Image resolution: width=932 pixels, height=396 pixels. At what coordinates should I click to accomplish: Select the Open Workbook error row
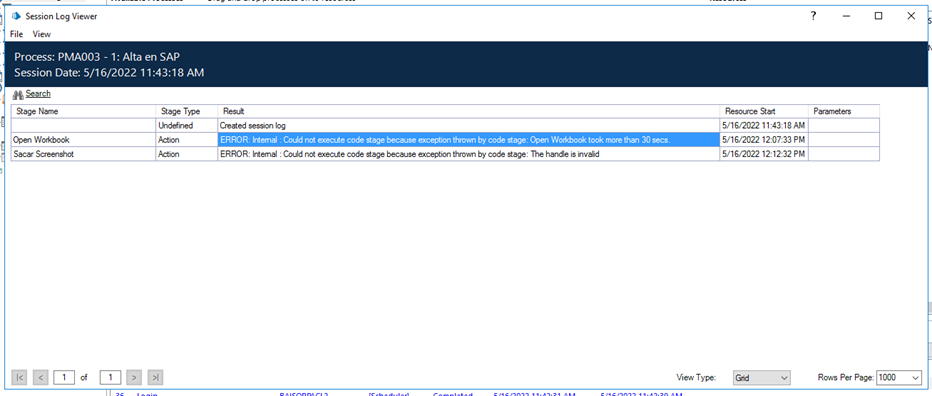point(445,140)
